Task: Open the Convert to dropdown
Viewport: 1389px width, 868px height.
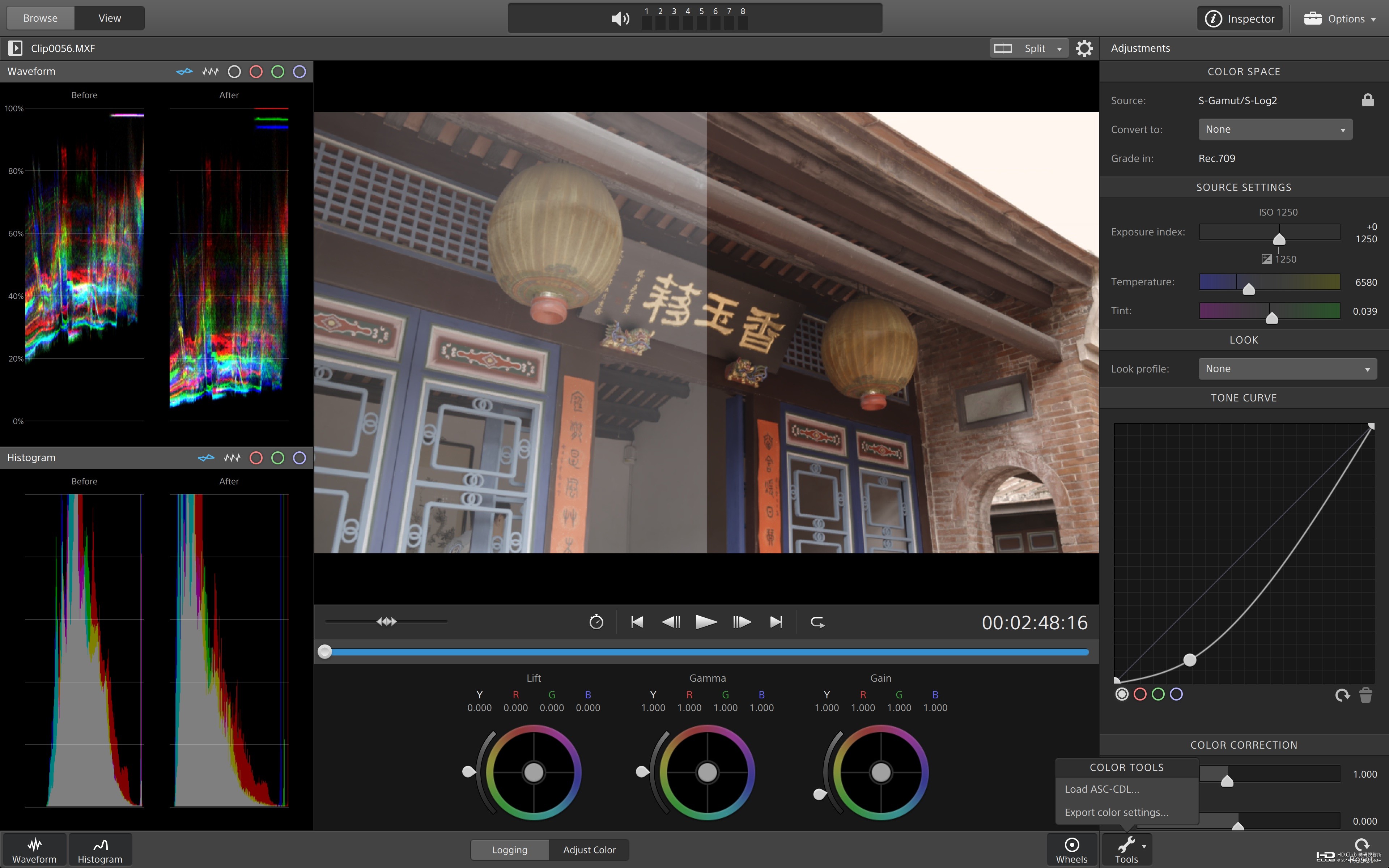Action: pos(1275,130)
